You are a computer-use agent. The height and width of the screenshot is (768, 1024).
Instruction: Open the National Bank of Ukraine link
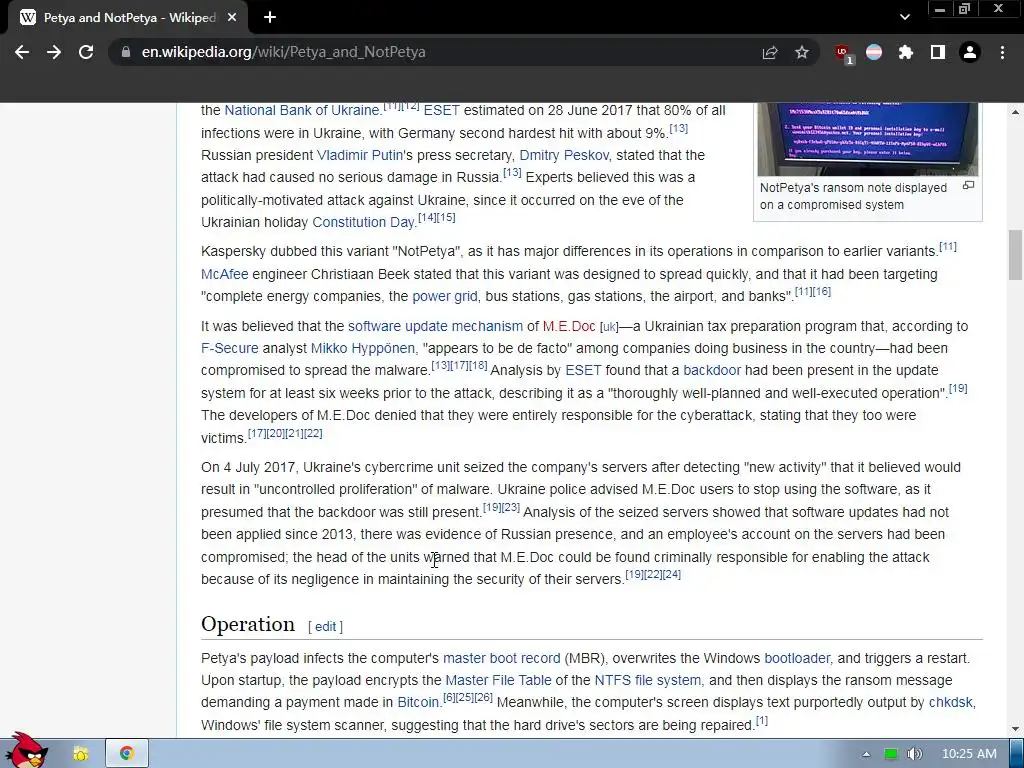tap(302, 110)
